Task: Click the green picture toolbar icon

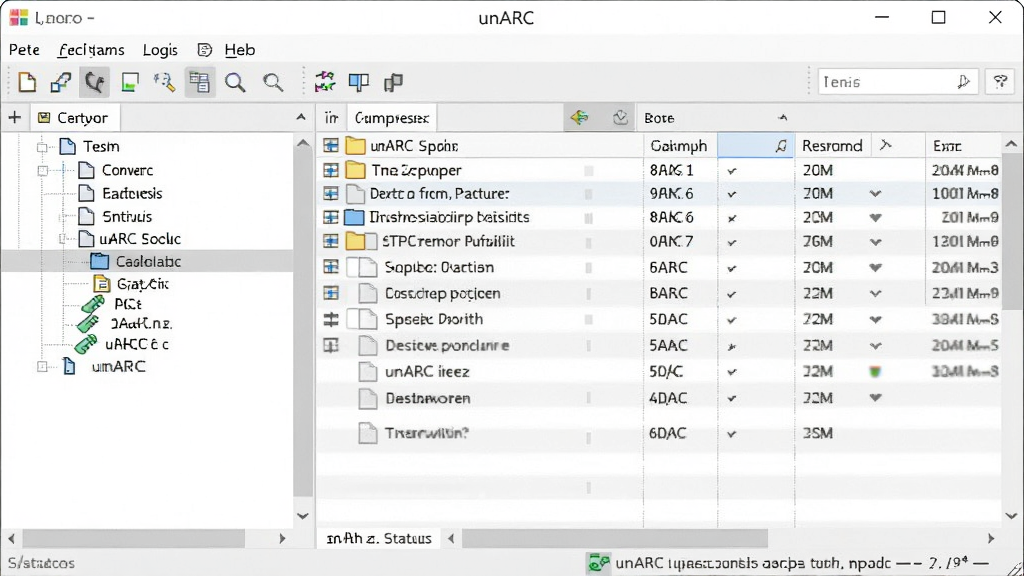Action: tap(130, 82)
